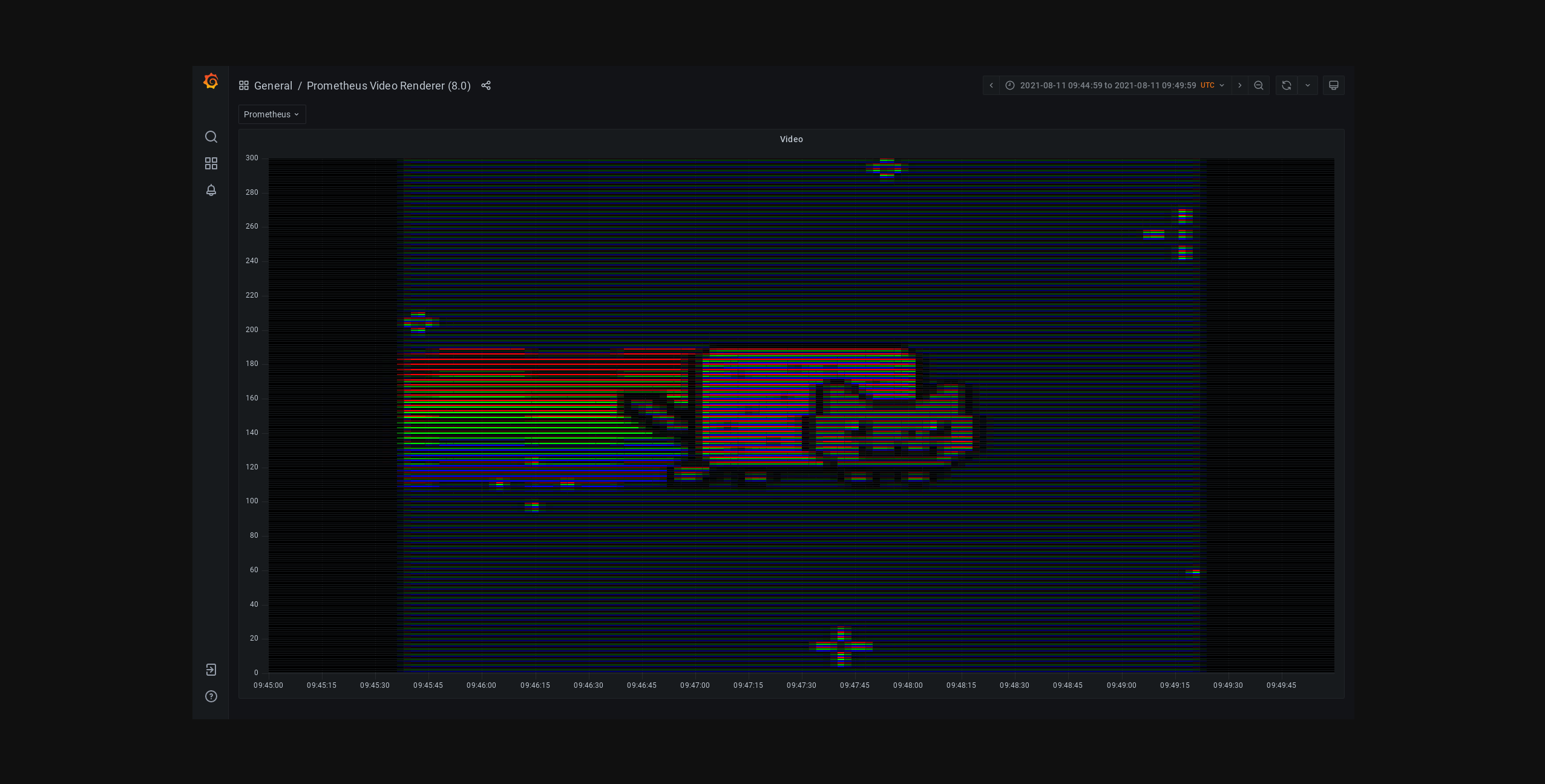Open the General folder link
Screen dimensions: 1545x784
point(273,86)
